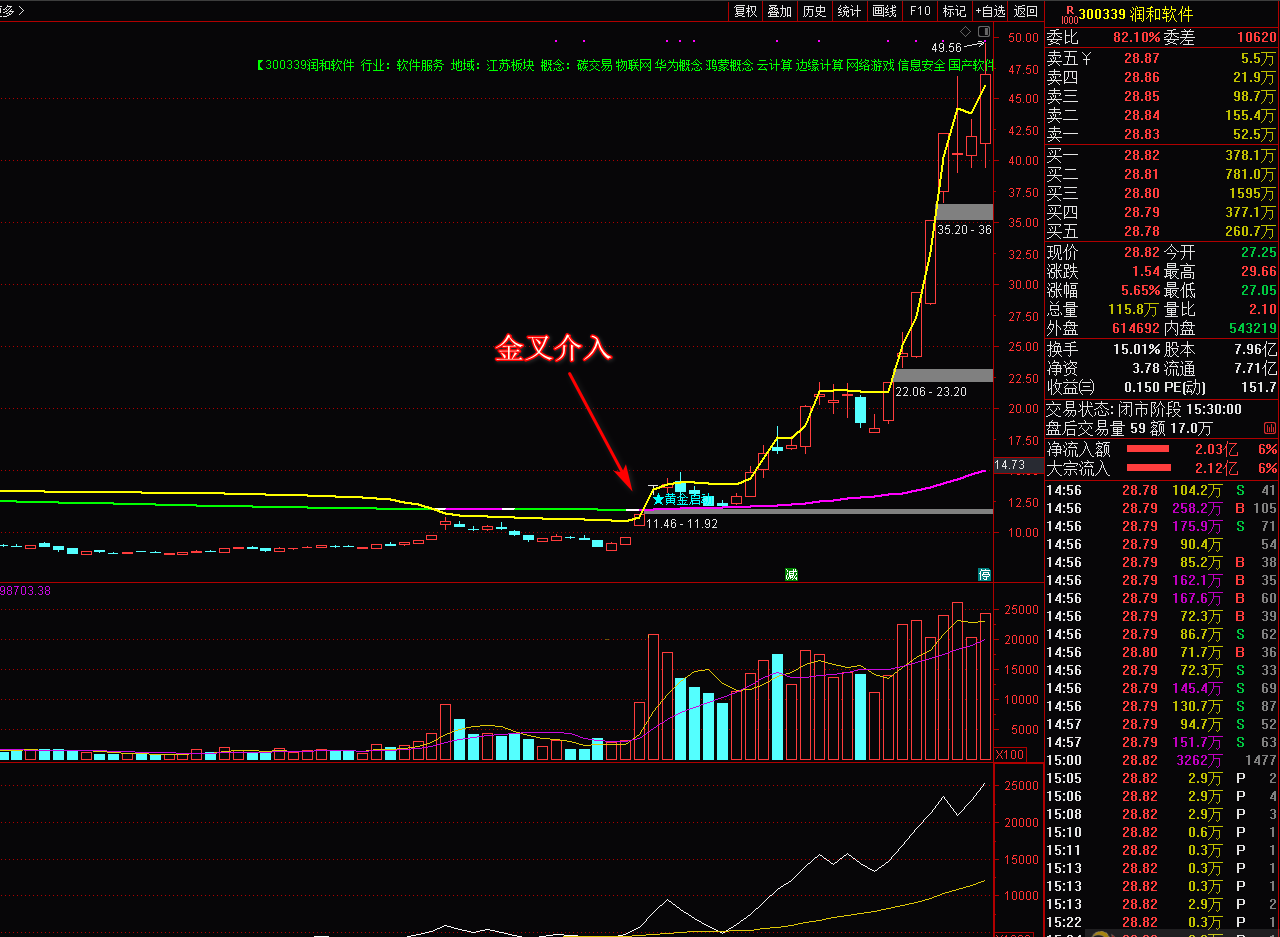Click the gap label 11.46 - 11.92

[x=682, y=524]
